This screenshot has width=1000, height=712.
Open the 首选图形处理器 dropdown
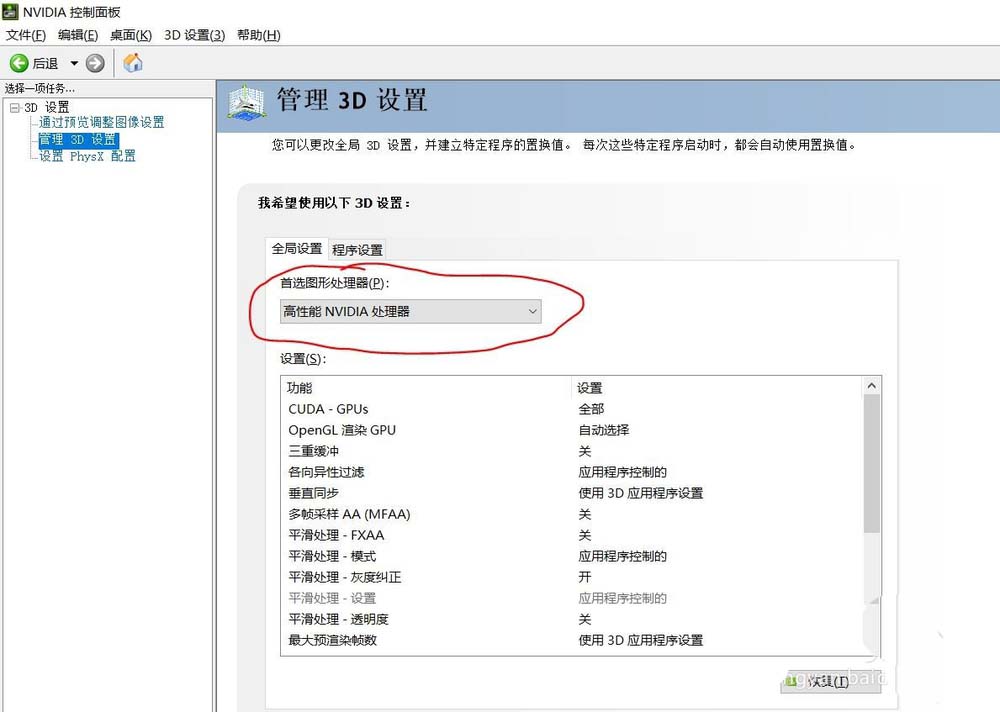click(x=410, y=311)
